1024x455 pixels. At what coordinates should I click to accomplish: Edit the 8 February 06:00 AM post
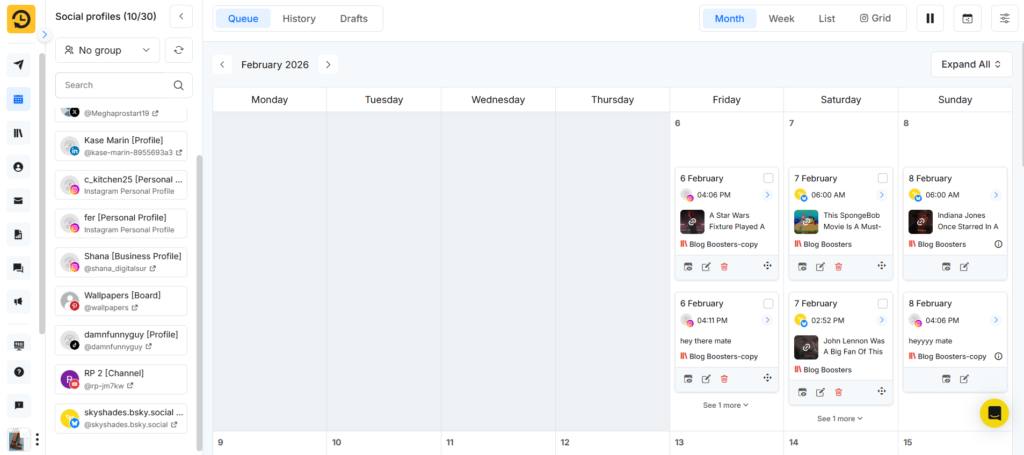[965, 266]
